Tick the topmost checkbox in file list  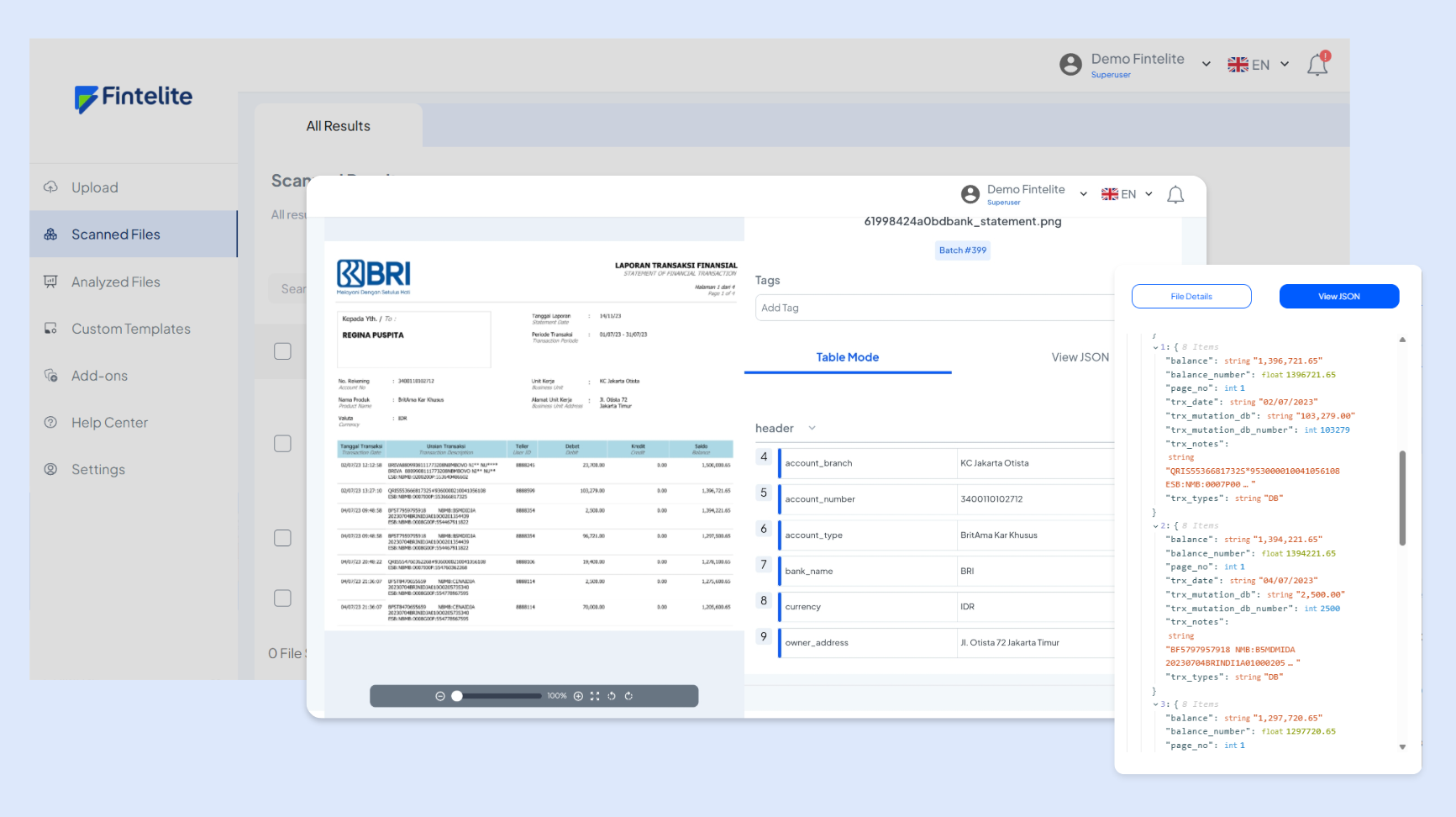pos(282,351)
